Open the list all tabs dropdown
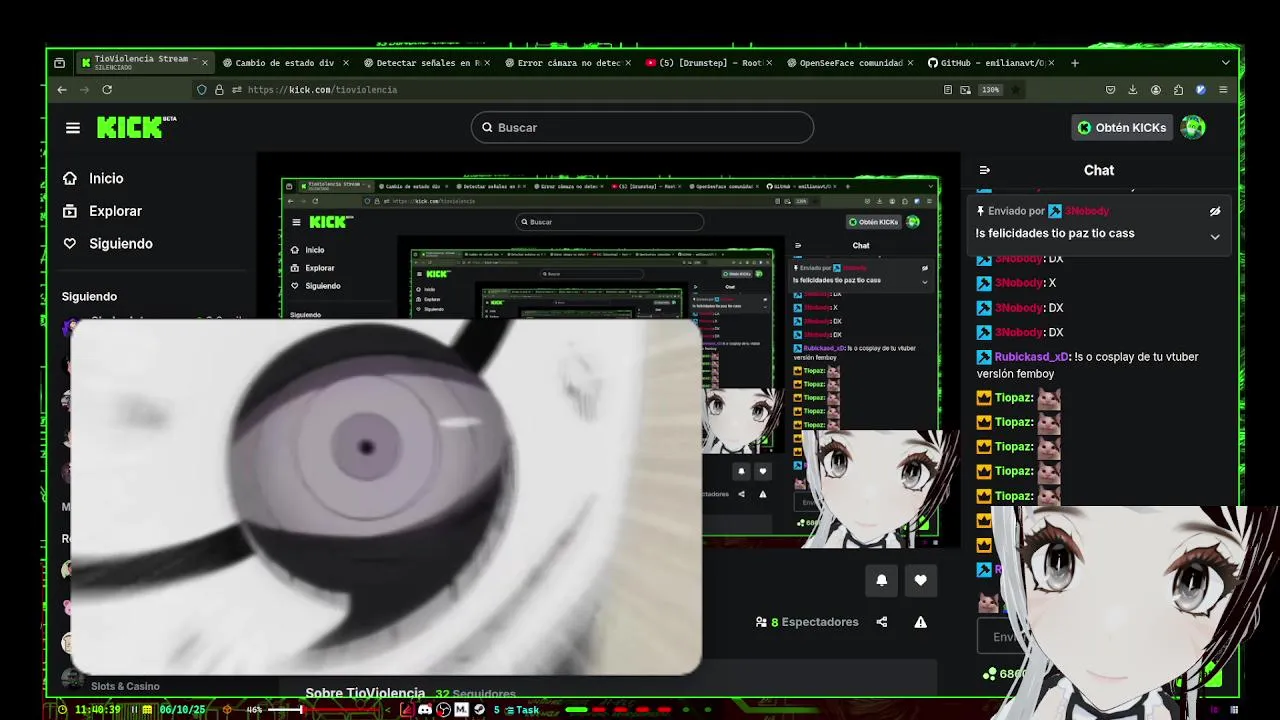Image resolution: width=1280 pixels, height=720 pixels. point(1226,63)
